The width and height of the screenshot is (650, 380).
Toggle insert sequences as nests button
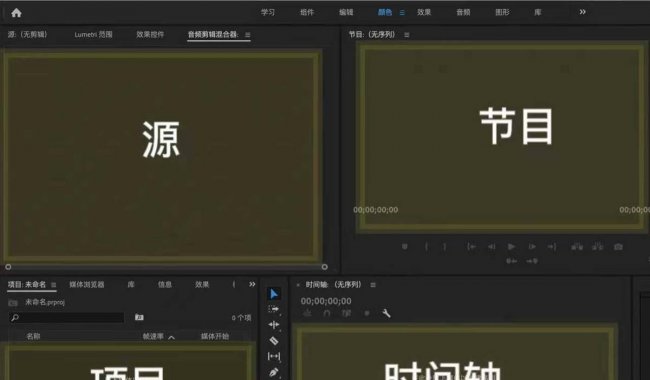[x=308, y=313]
